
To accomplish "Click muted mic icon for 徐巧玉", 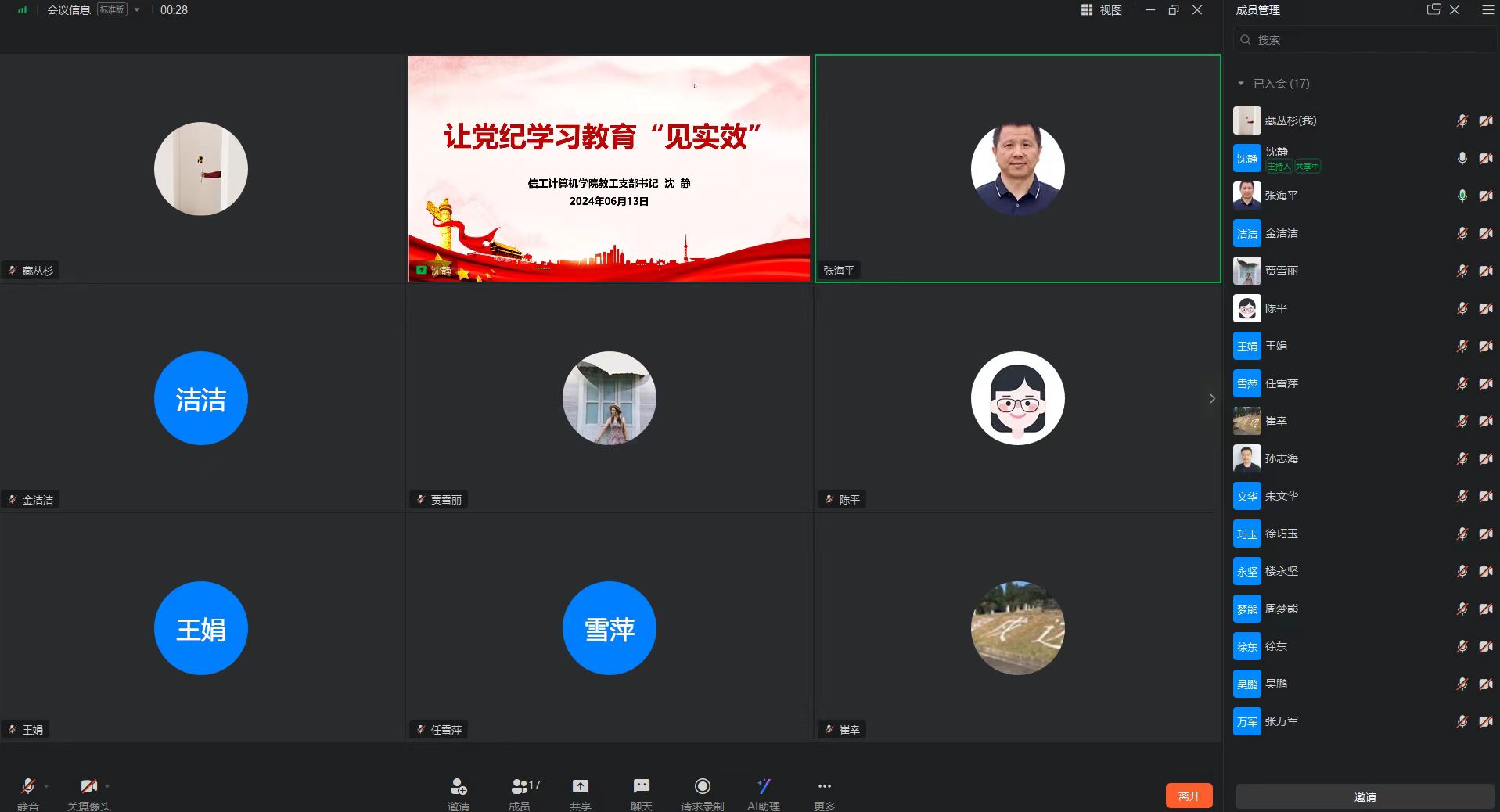I will (x=1462, y=534).
